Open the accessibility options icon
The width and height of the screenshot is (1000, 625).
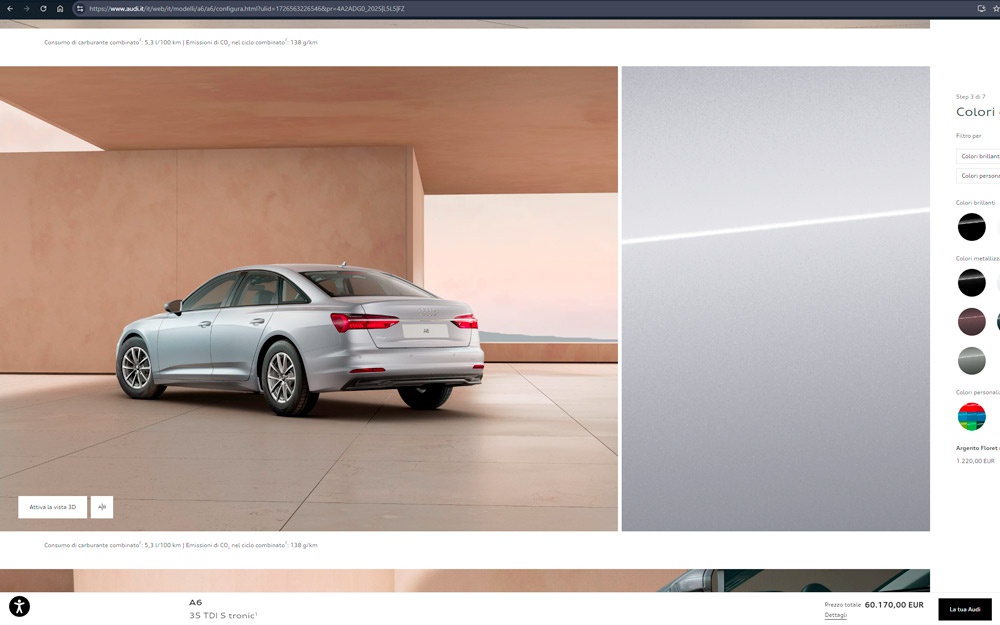click(x=19, y=606)
